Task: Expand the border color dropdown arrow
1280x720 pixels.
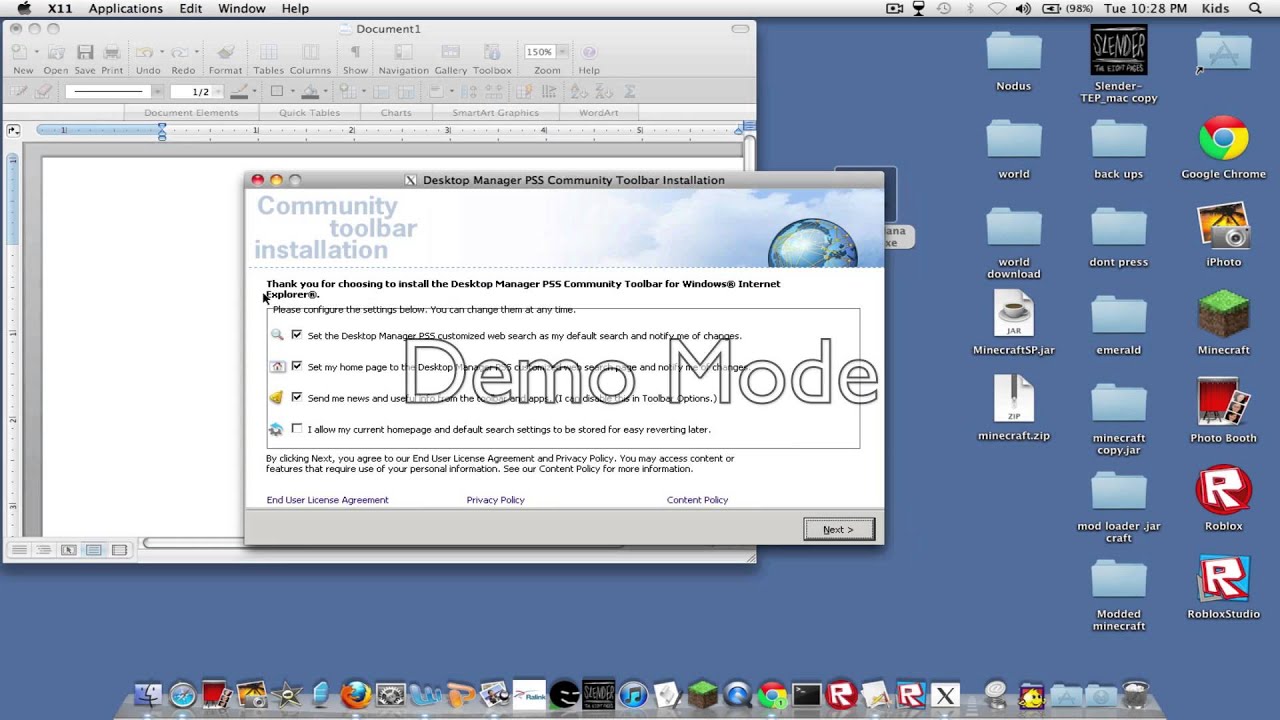Action: (x=255, y=91)
